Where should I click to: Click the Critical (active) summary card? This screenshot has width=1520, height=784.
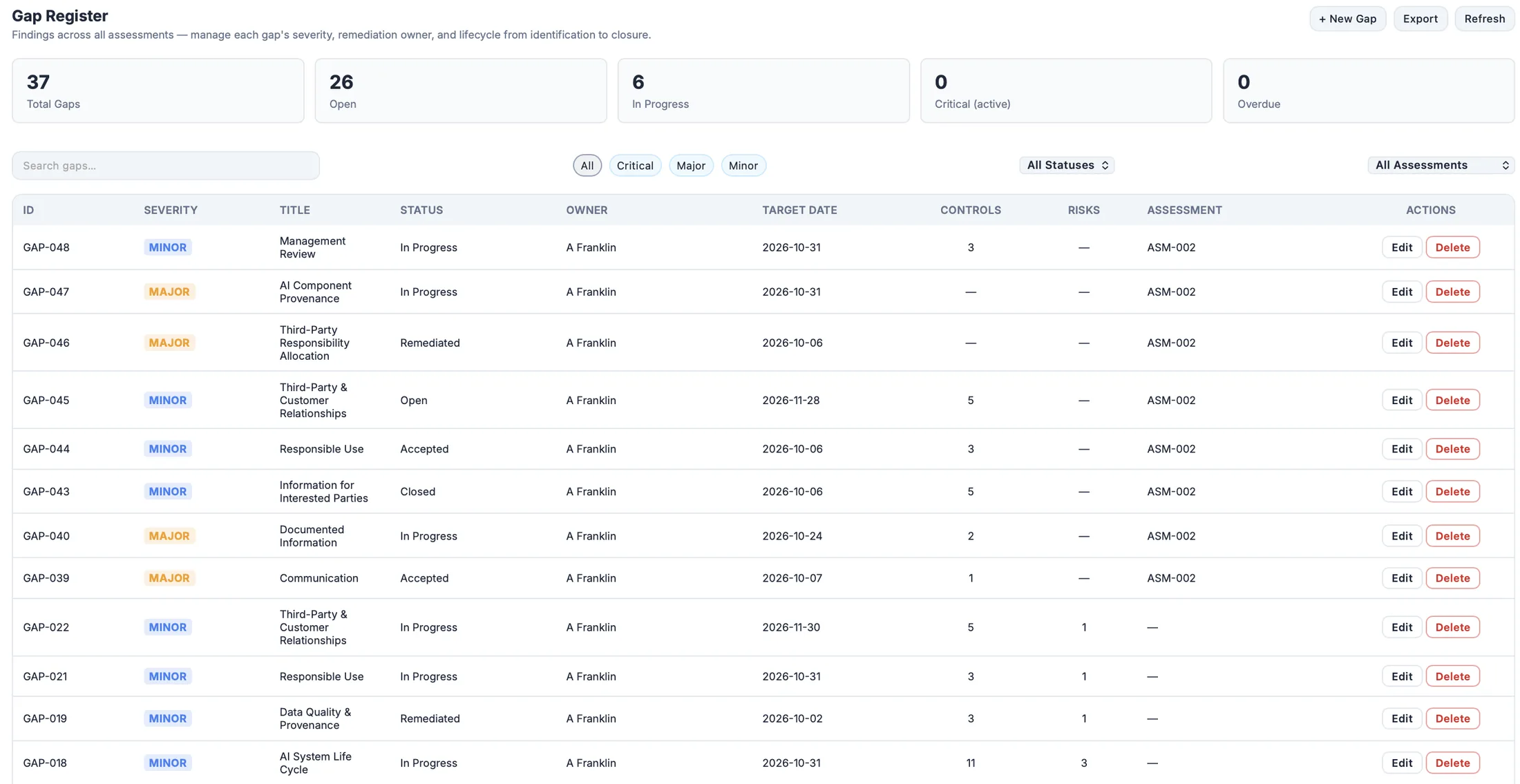1066,90
